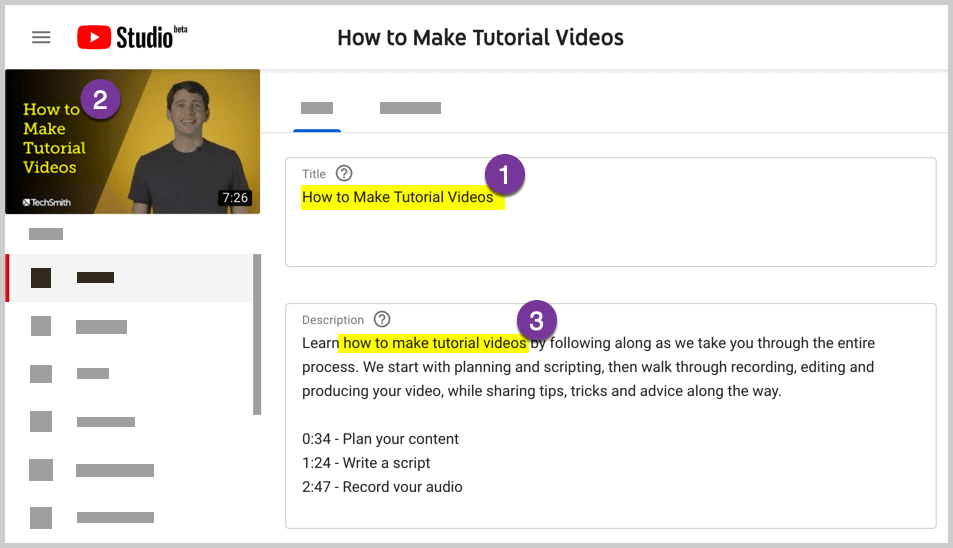953x548 pixels.
Task: Click the bottom-most icon in the left sidebar
Action: (41, 518)
